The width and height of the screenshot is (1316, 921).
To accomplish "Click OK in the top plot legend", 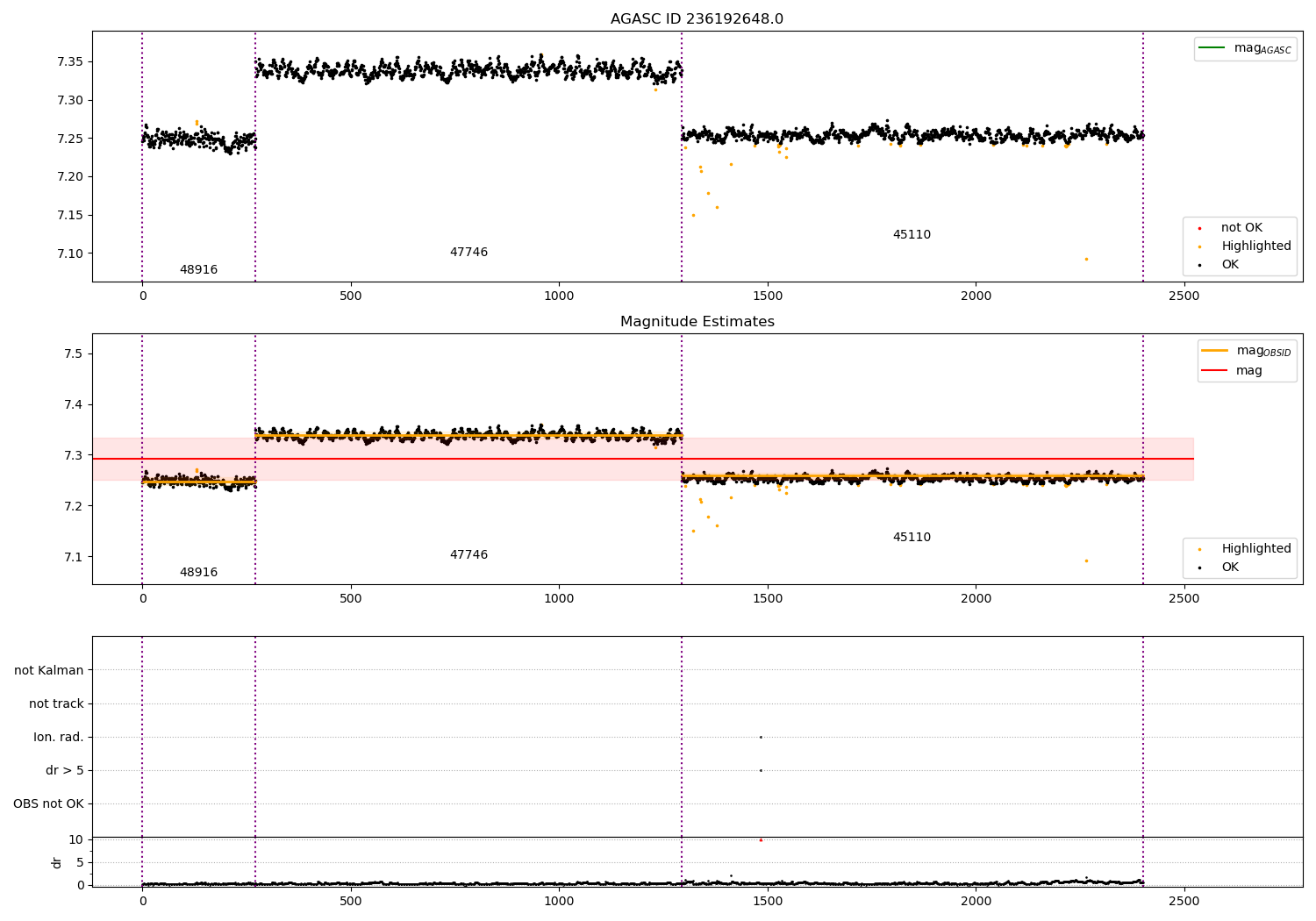I will pyautogui.click(x=1218, y=265).
